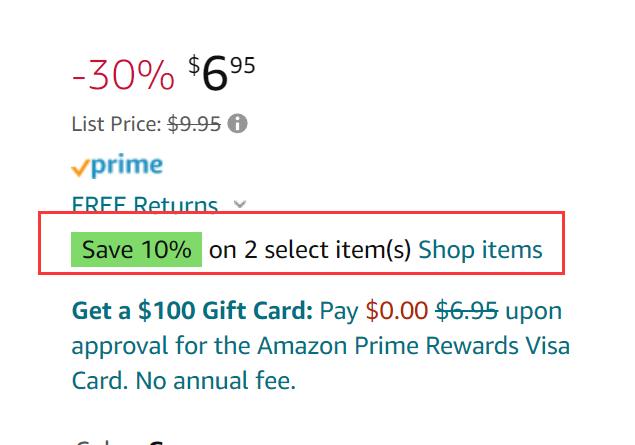Click the info icon beside List Price

click(237, 123)
